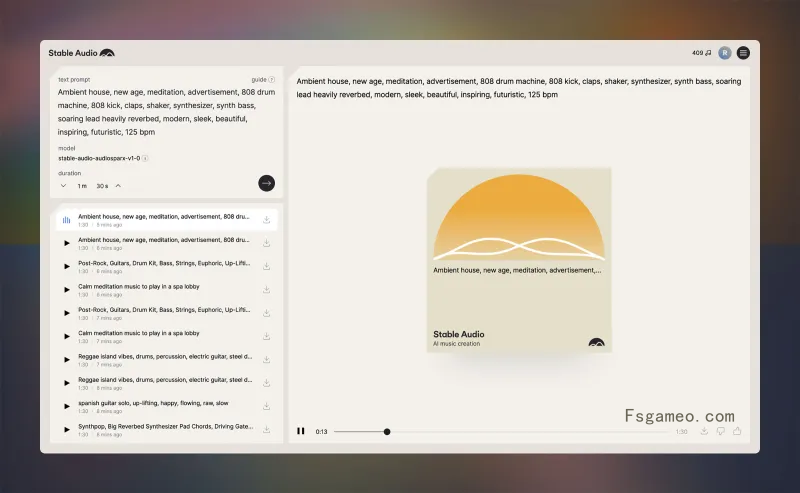Decrease duration with the down chevron
Screen dimensions: 800x493
63,186
